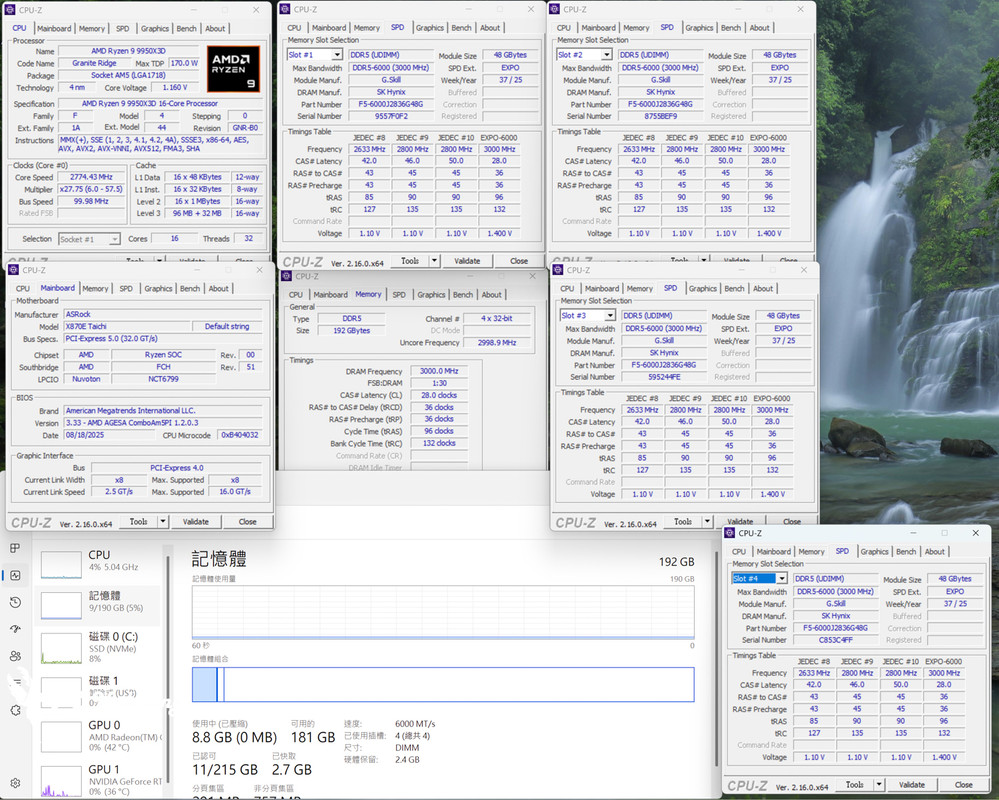Switch to About tab in Mainboard window

point(219,289)
